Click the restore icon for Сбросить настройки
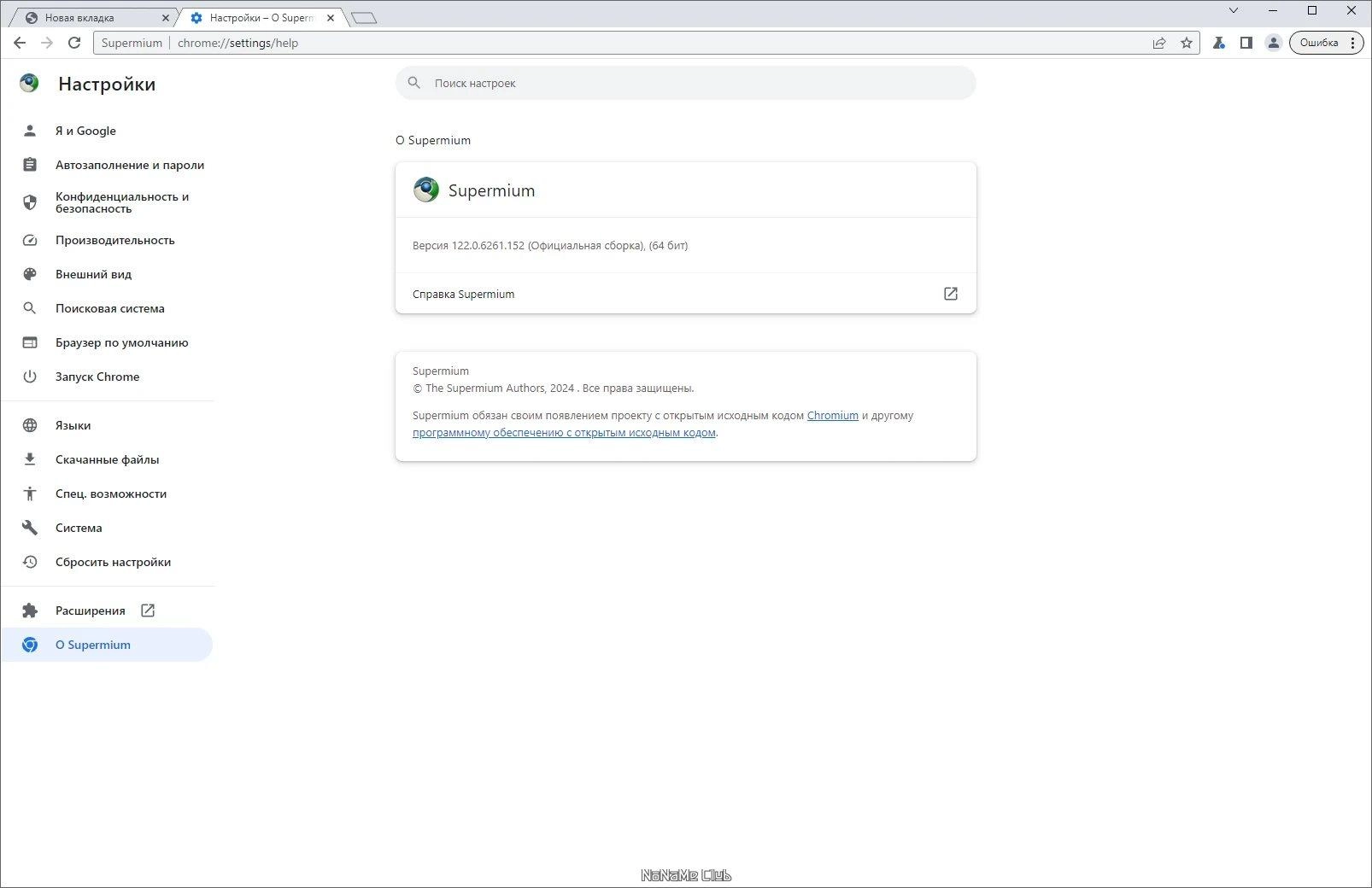The width and height of the screenshot is (1372, 888). click(30, 562)
